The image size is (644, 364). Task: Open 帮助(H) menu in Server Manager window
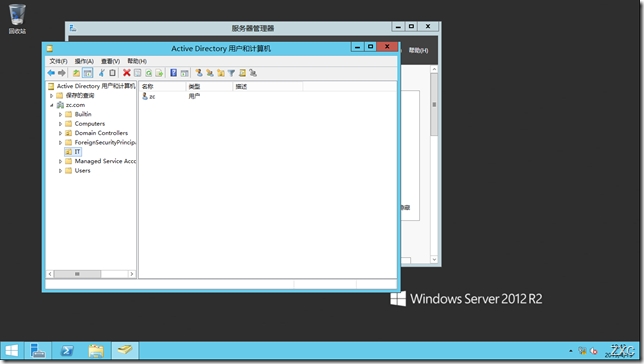coord(418,51)
